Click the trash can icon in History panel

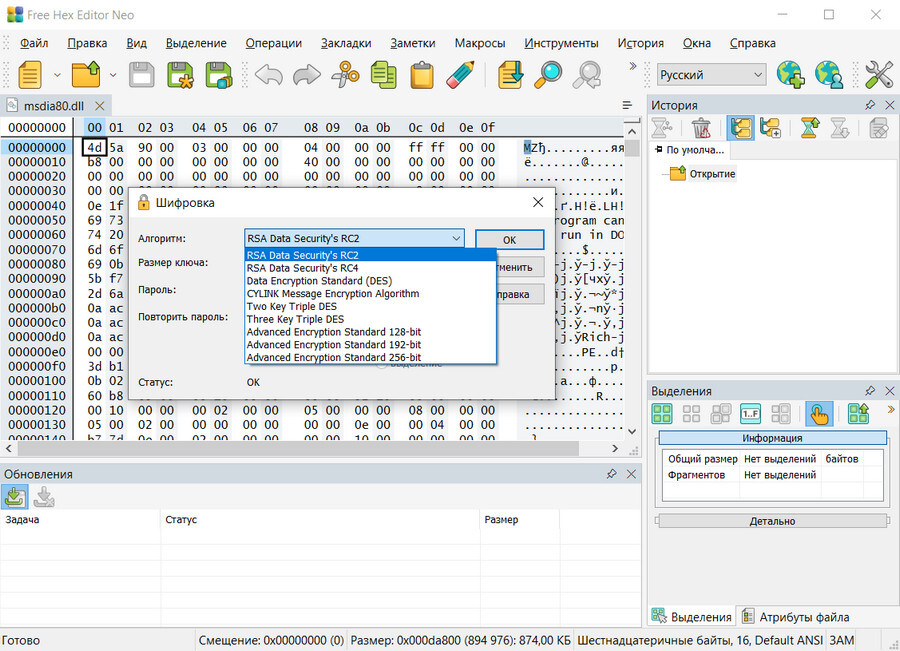click(701, 127)
